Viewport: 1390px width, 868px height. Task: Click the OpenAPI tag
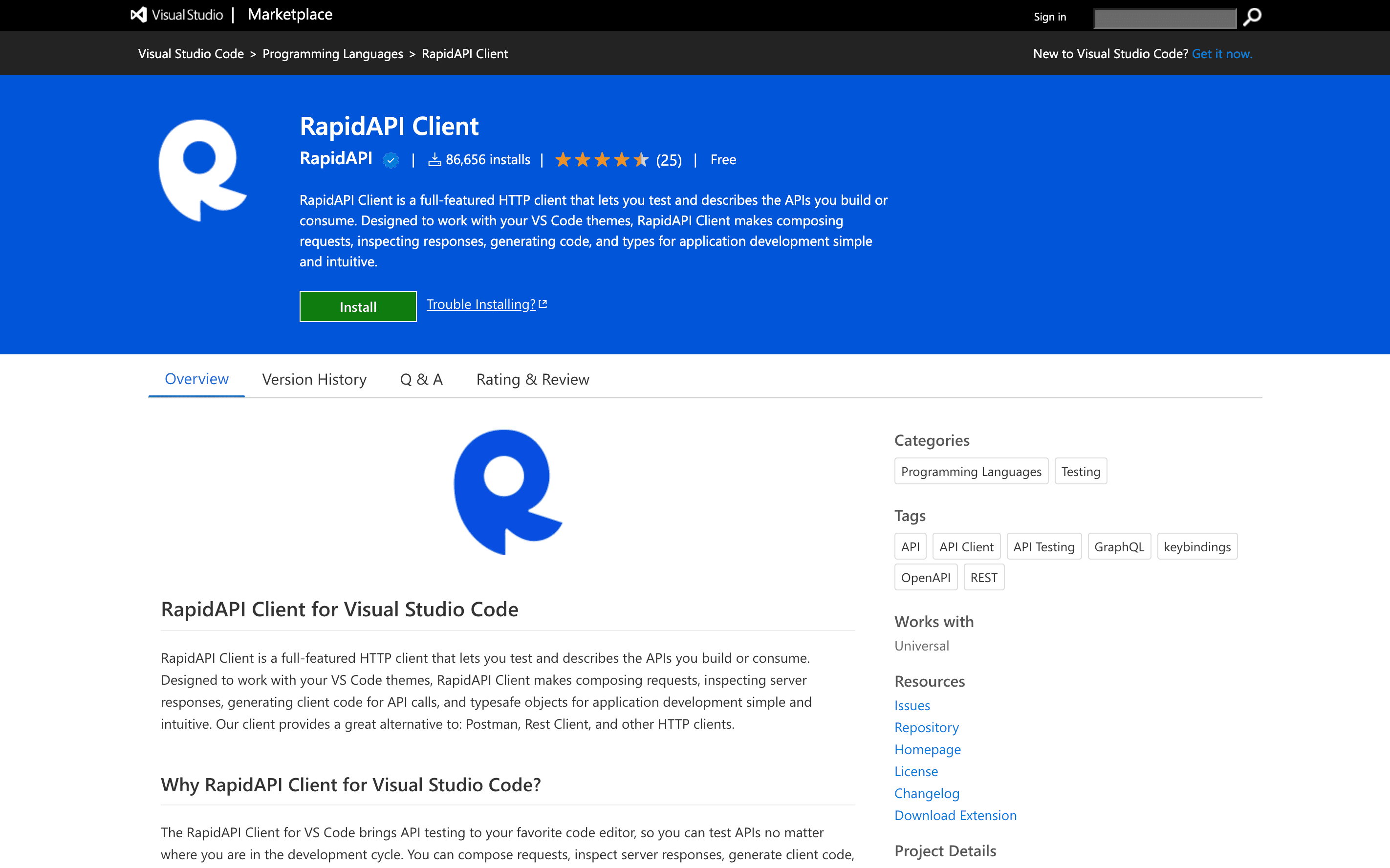(926, 578)
